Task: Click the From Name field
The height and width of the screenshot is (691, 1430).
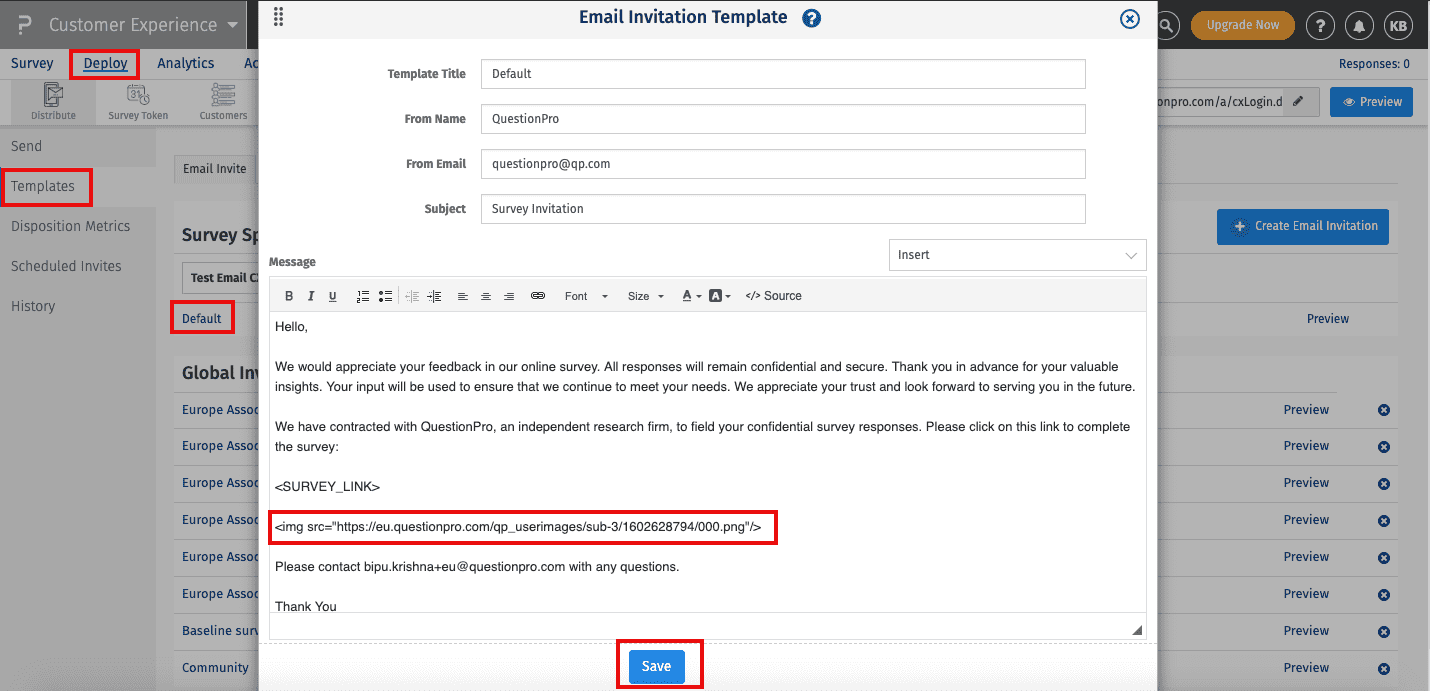Action: [x=783, y=119]
